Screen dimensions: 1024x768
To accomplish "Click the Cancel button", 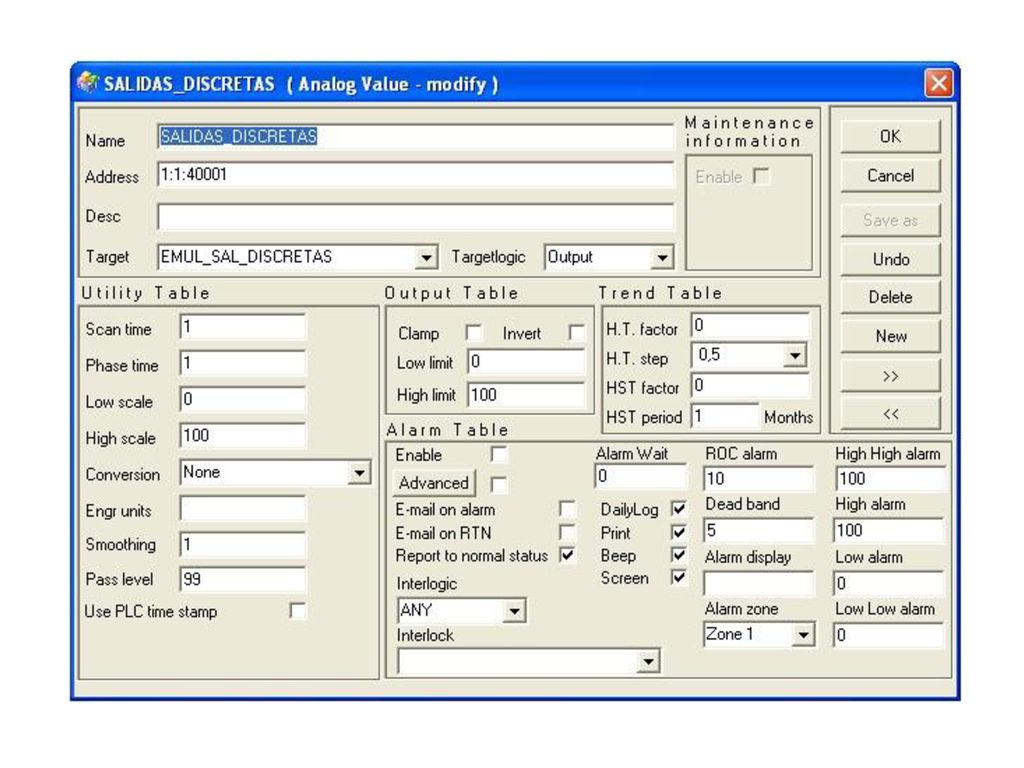I will pos(890,176).
